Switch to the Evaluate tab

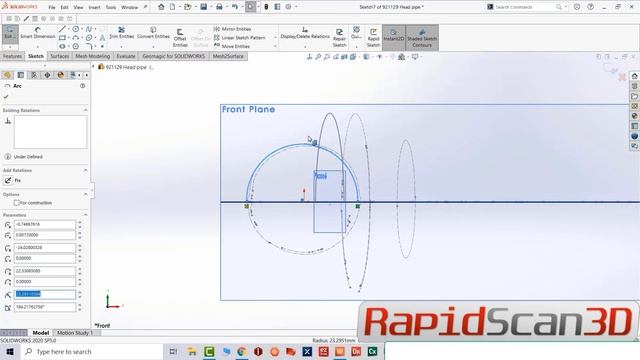[x=126, y=56]
